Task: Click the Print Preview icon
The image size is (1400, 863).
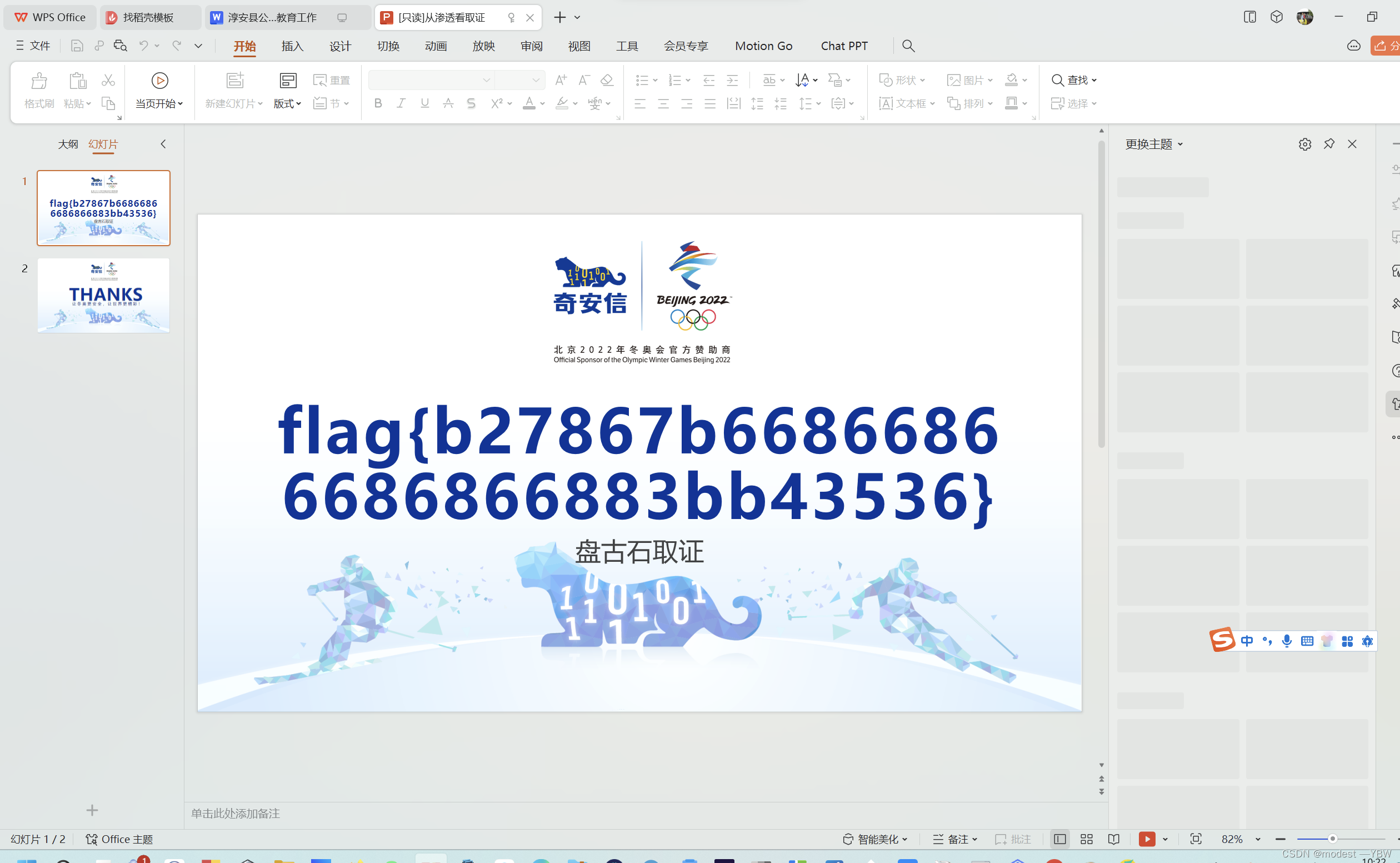Action: click(x=120, y=46)
